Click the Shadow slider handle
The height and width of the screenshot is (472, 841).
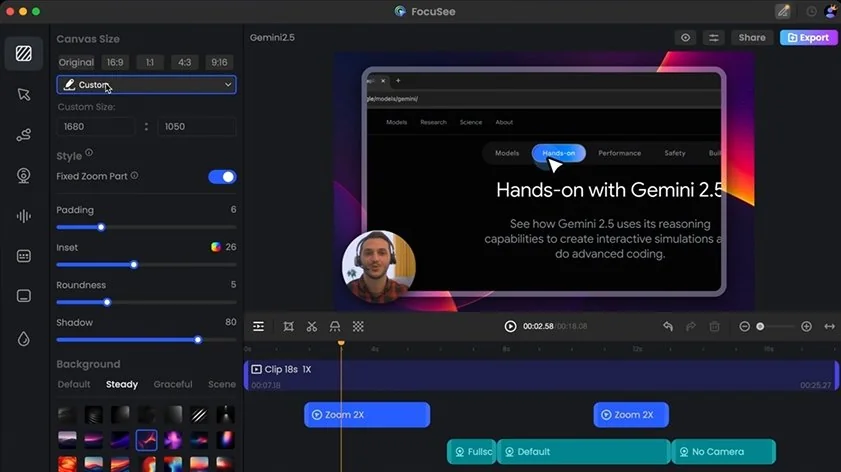click(x=198, y=340)
